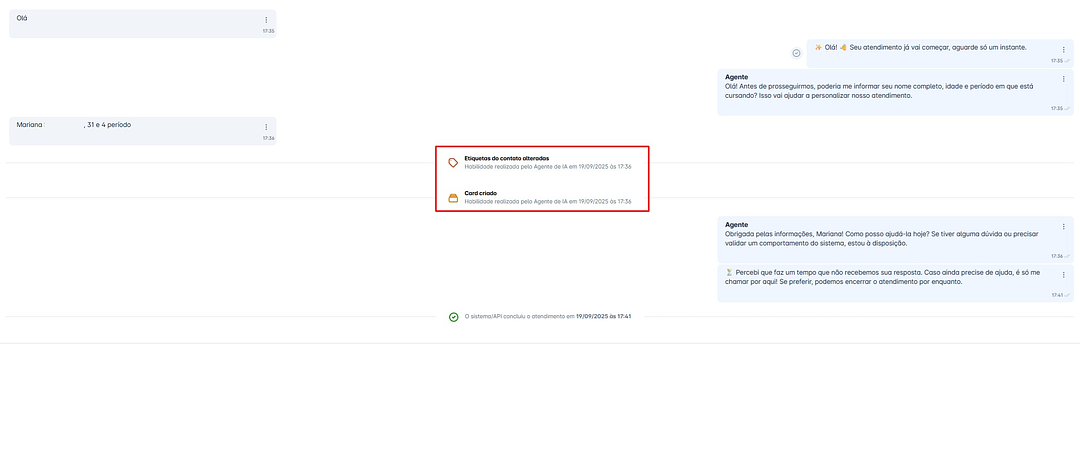Open three-dot menu on "Obrigada pelas informações" message
1080x455 pixels.
coord(1063,228)
